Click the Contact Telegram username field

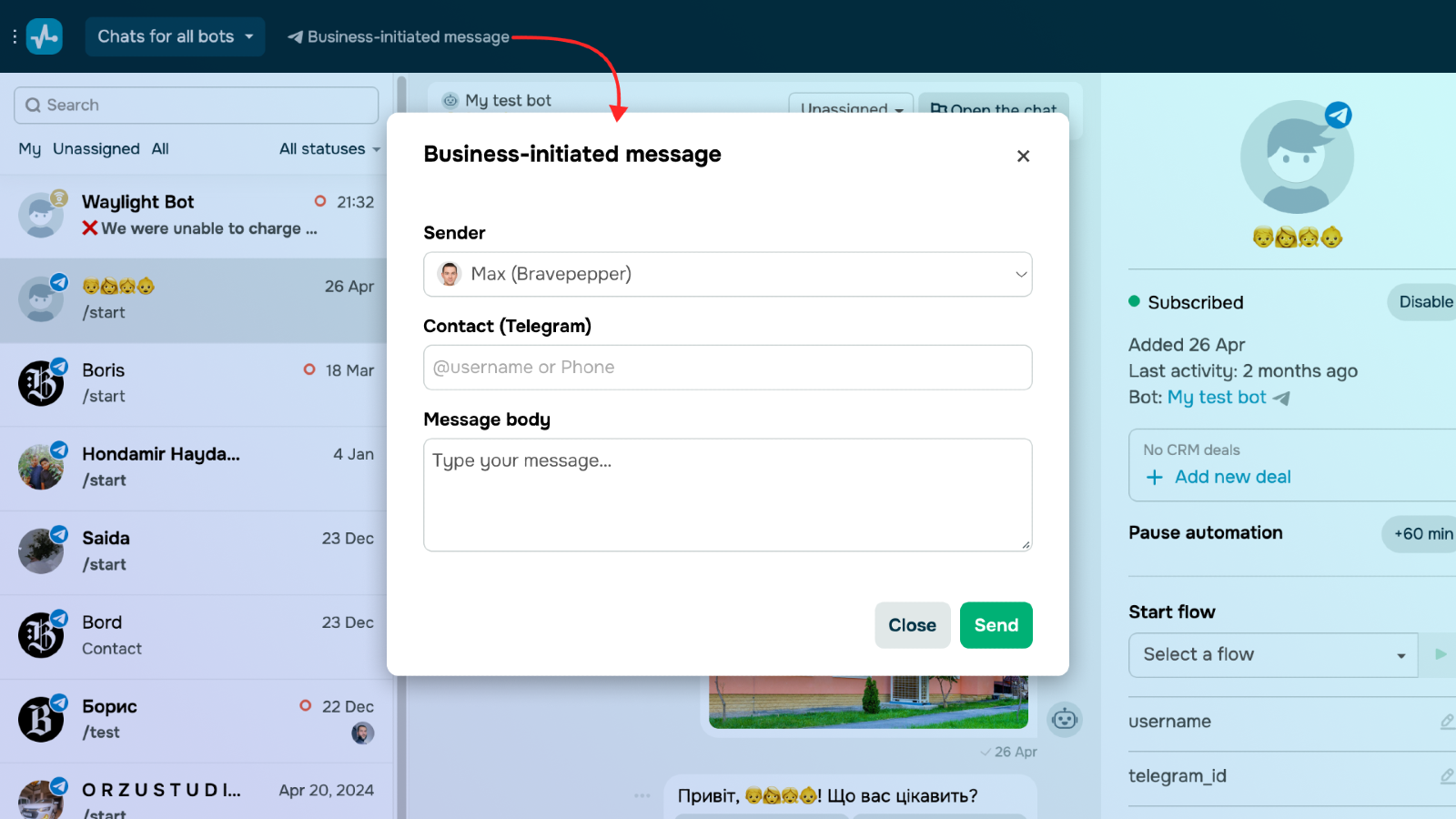727,368
